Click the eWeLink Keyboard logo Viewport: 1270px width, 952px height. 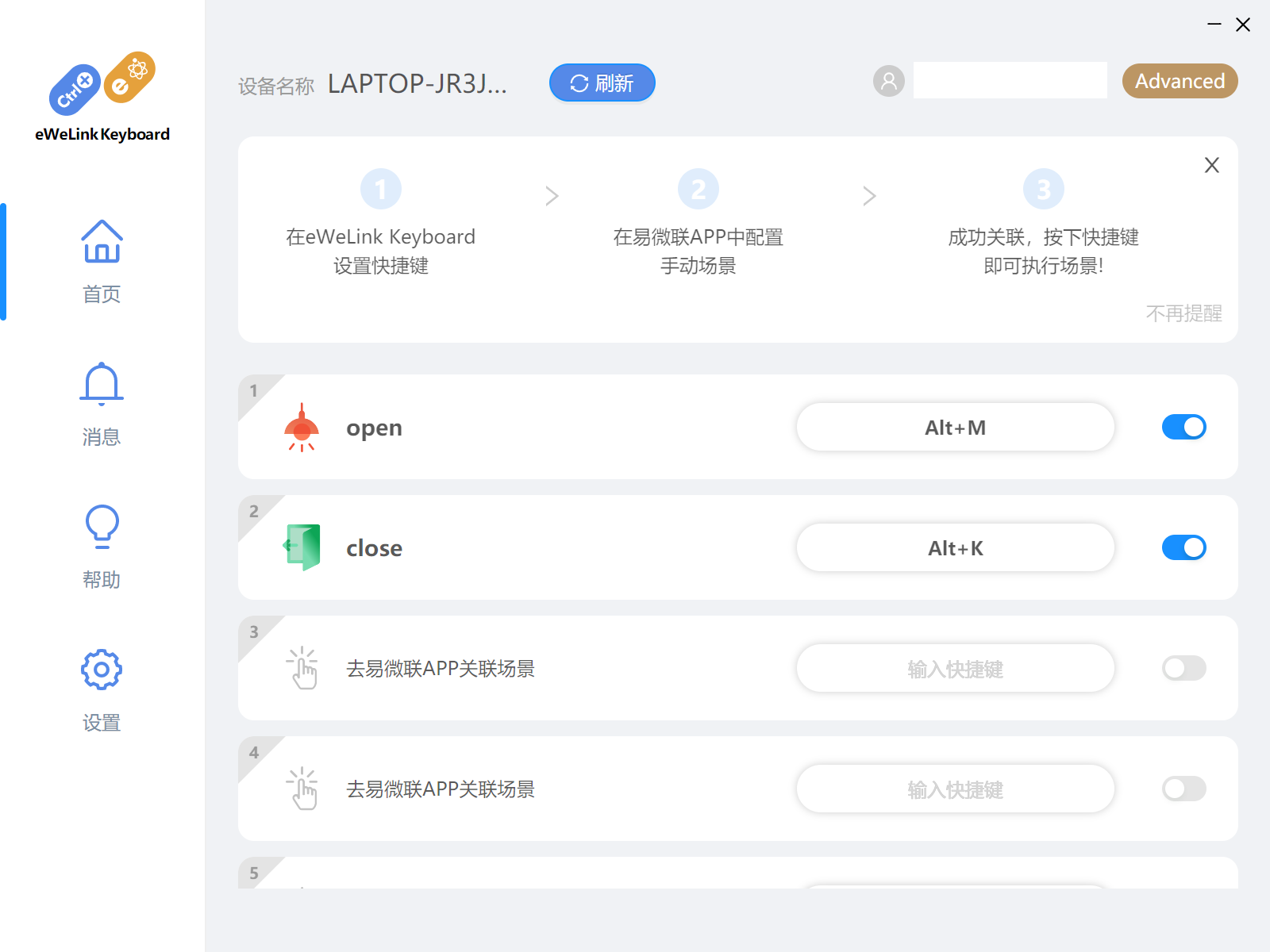(102, 97)
